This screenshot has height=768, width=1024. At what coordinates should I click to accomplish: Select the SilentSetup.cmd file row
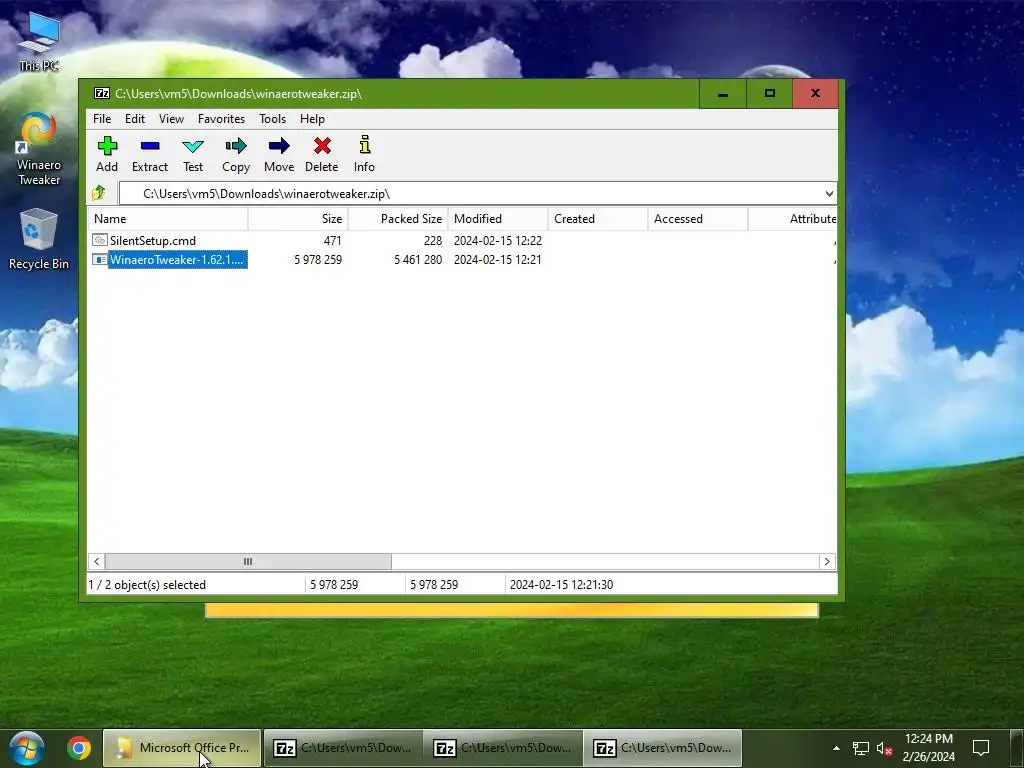pos(462,240)
